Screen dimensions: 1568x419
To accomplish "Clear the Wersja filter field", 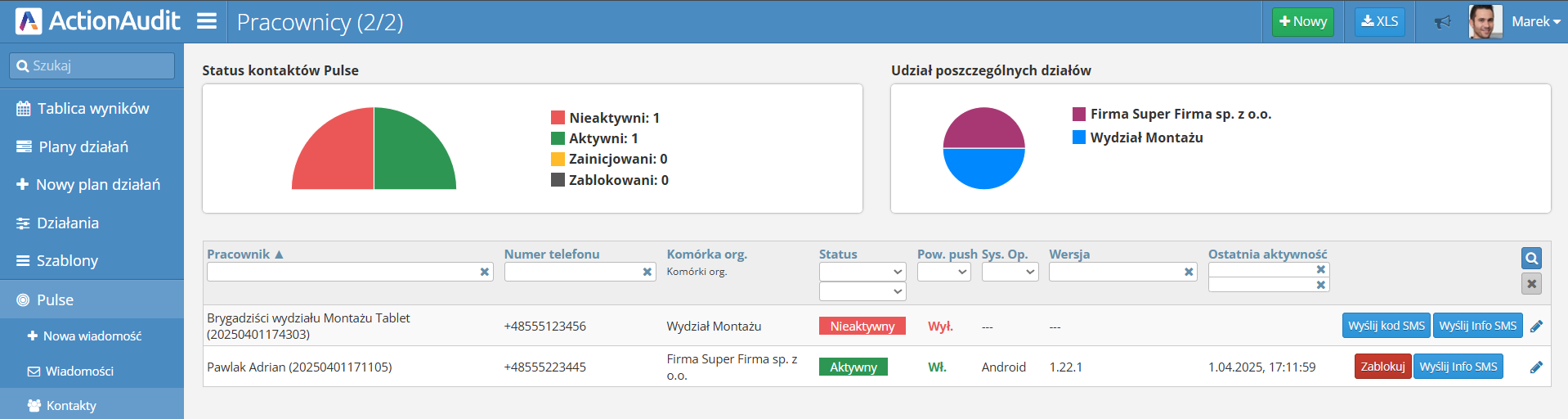I will tap(1189, 272).
